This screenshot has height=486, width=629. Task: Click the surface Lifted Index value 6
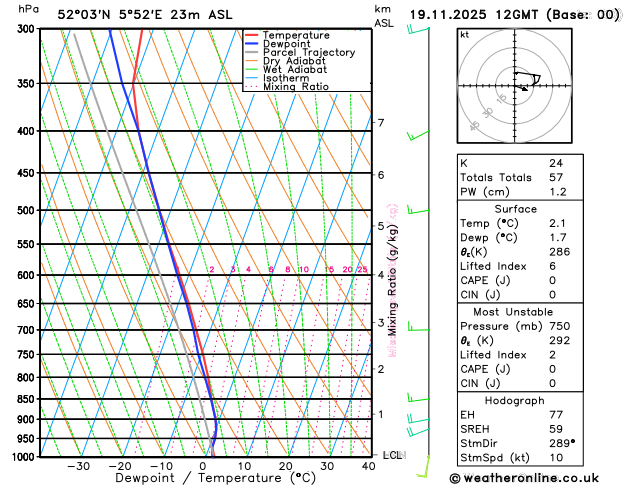tap(553, 266)
